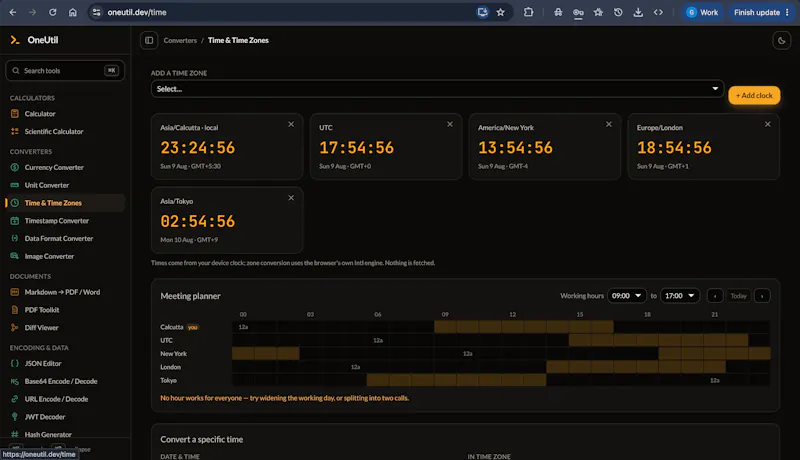Viewport: 800px width, 460px height.
Task: Go to next day in Meeting planner
Action: (x=762, y=296)
